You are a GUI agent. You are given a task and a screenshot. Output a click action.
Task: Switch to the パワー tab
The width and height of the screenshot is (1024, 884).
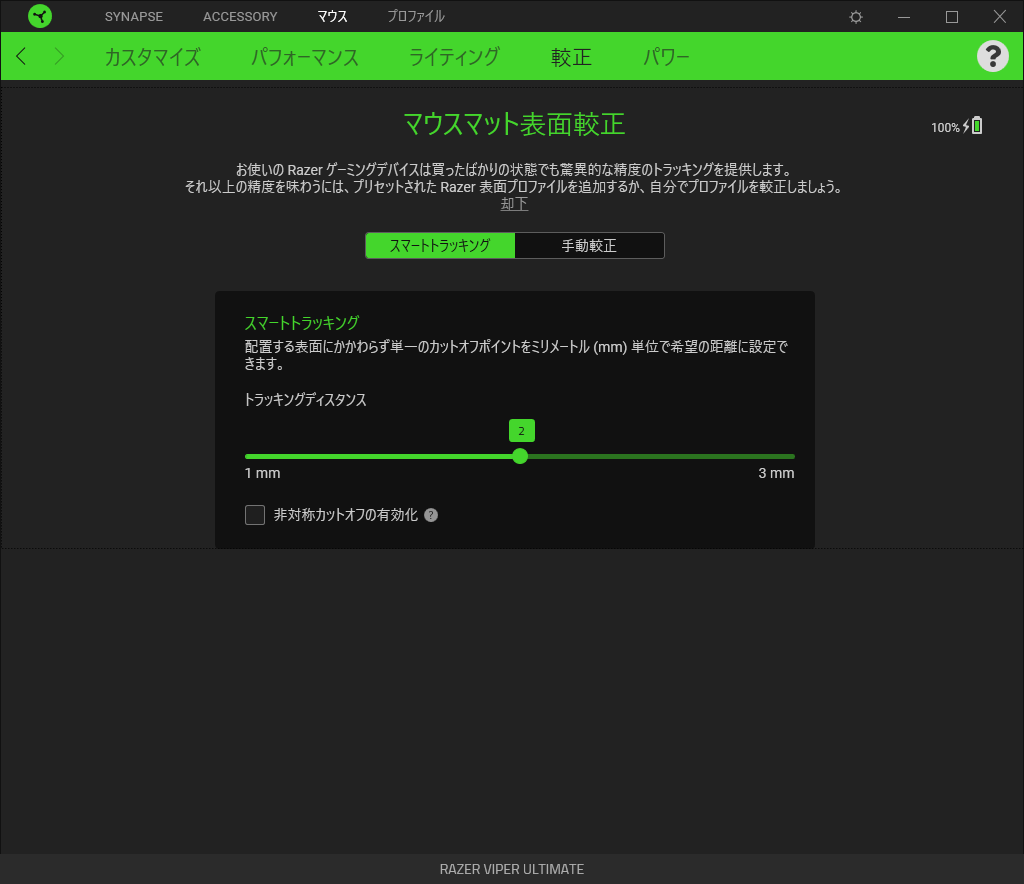(666, 57)
